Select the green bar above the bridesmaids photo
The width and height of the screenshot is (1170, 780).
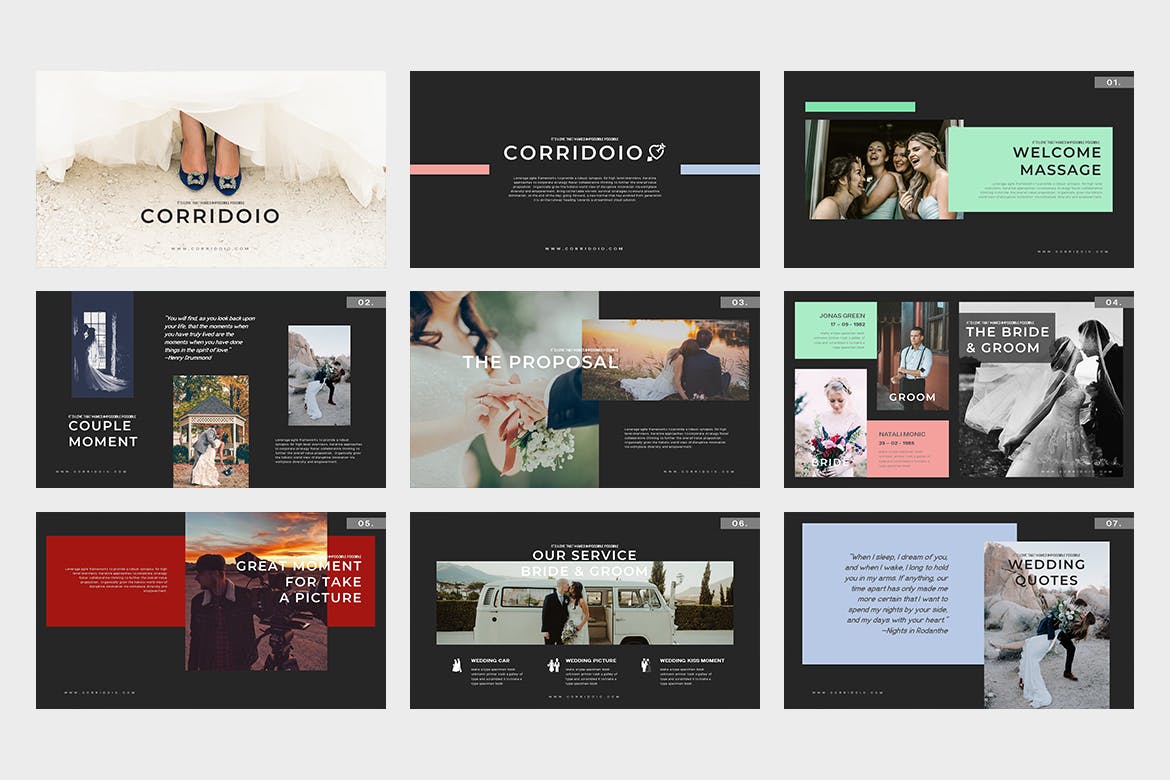point(860,107)
